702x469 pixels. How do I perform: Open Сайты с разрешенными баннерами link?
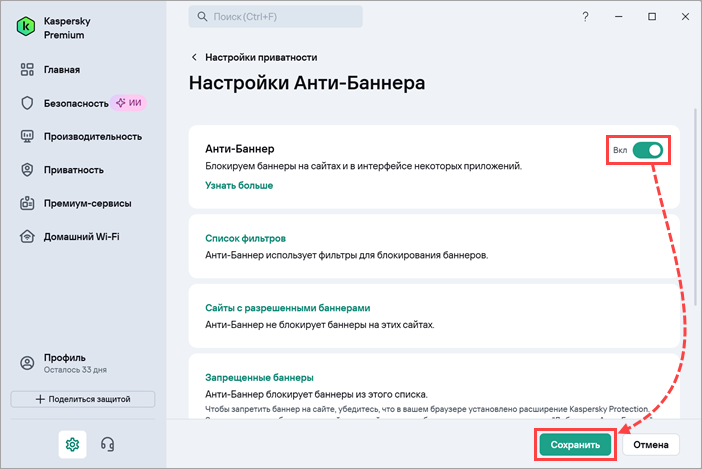tap(287, 308)
